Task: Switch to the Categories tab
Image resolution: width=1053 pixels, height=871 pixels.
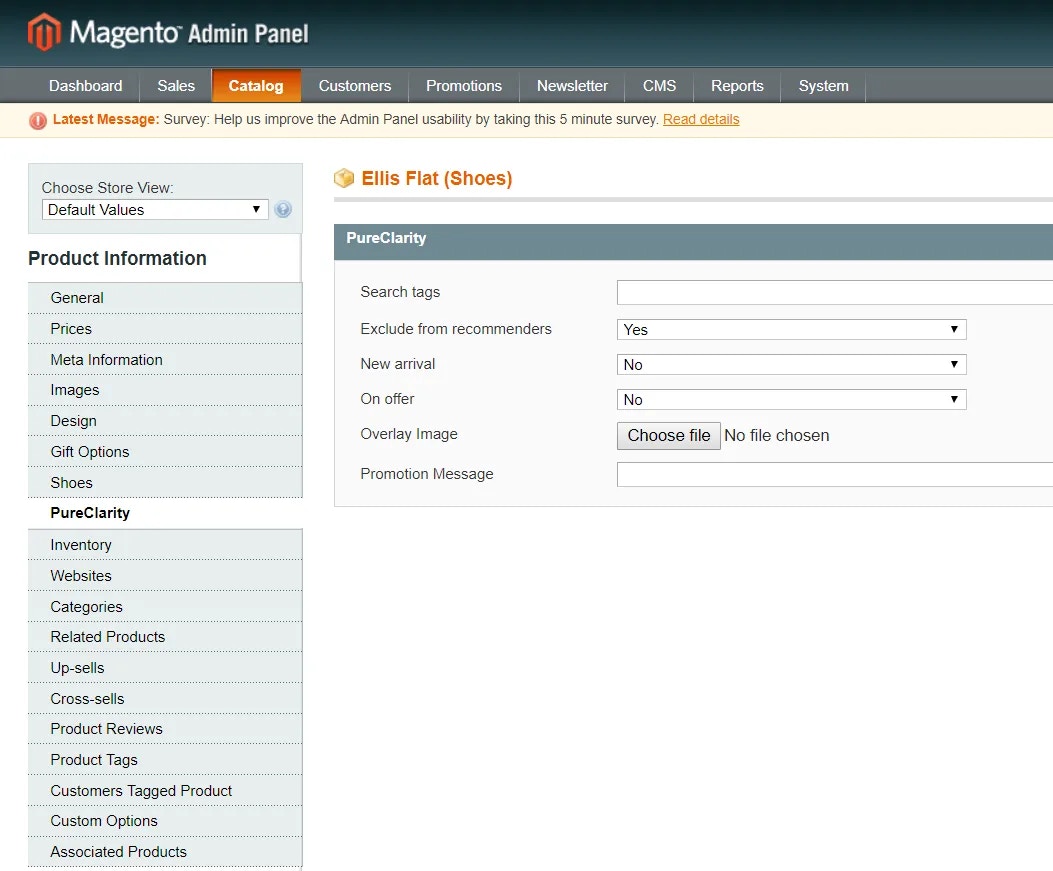Action: click(165, 606)
